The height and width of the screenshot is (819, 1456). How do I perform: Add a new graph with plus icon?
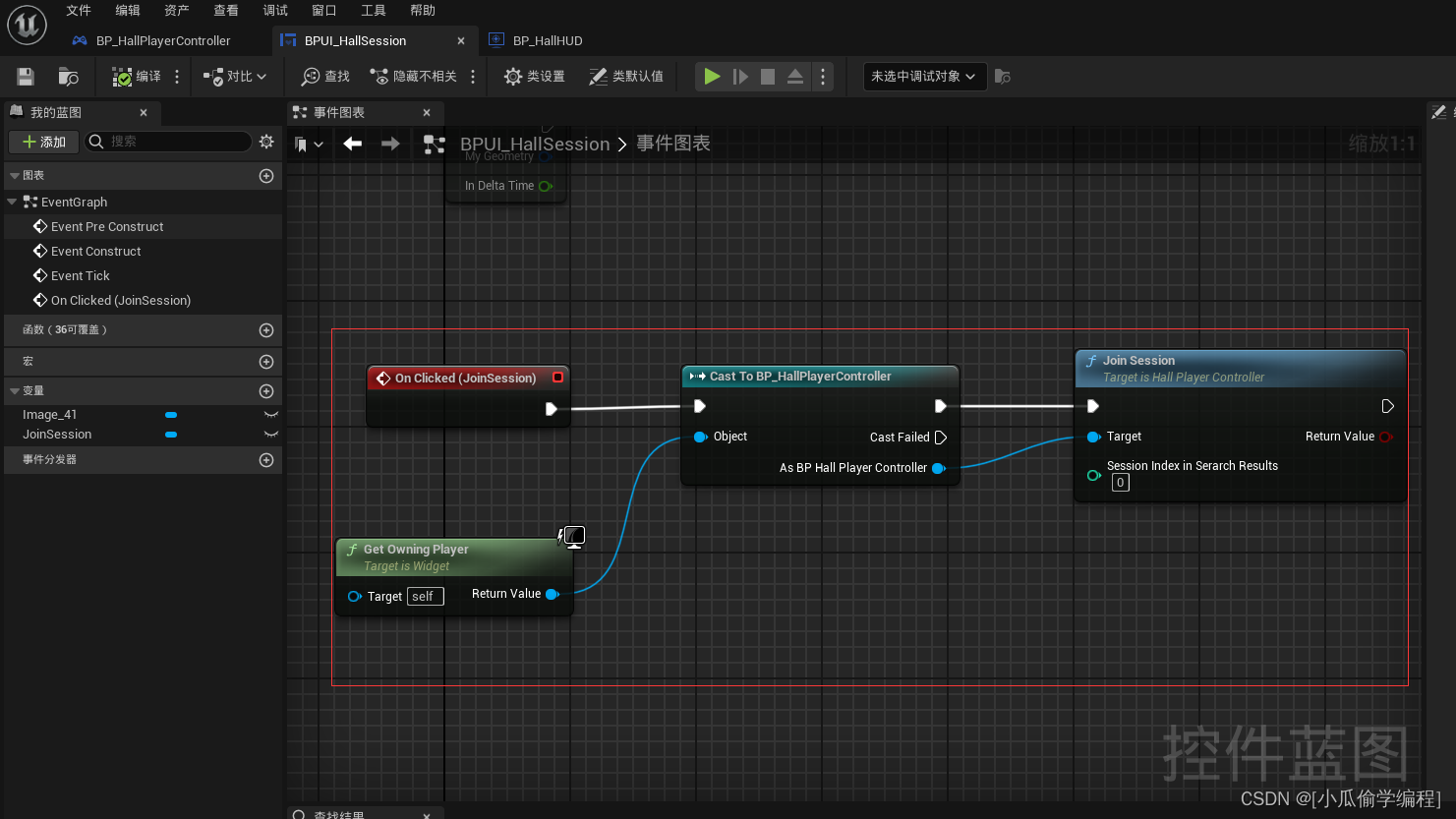click(x=265, y=175)
